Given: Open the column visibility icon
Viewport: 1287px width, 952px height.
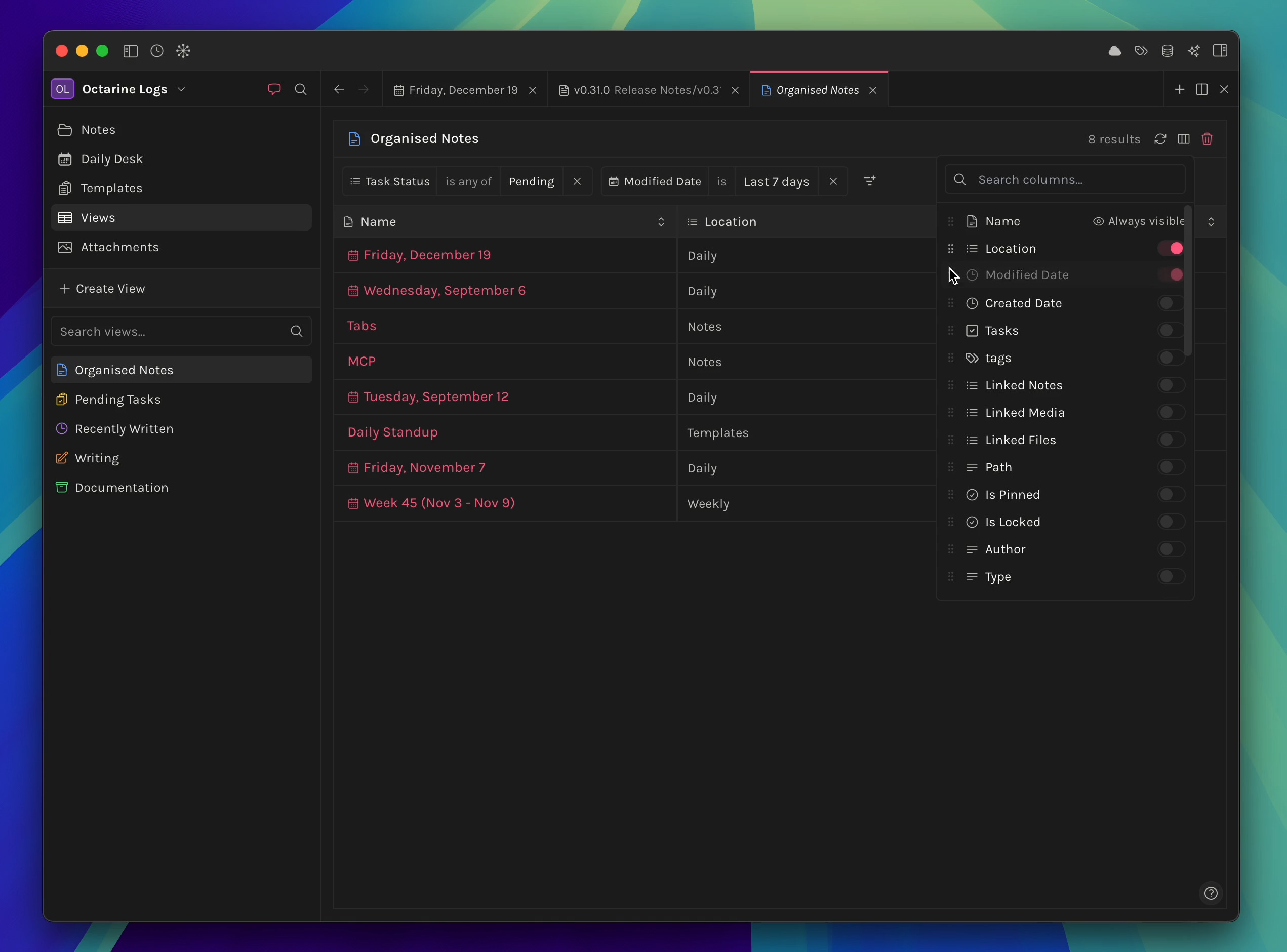Looking at the screenshot, I should click(x=1183, y=139).
